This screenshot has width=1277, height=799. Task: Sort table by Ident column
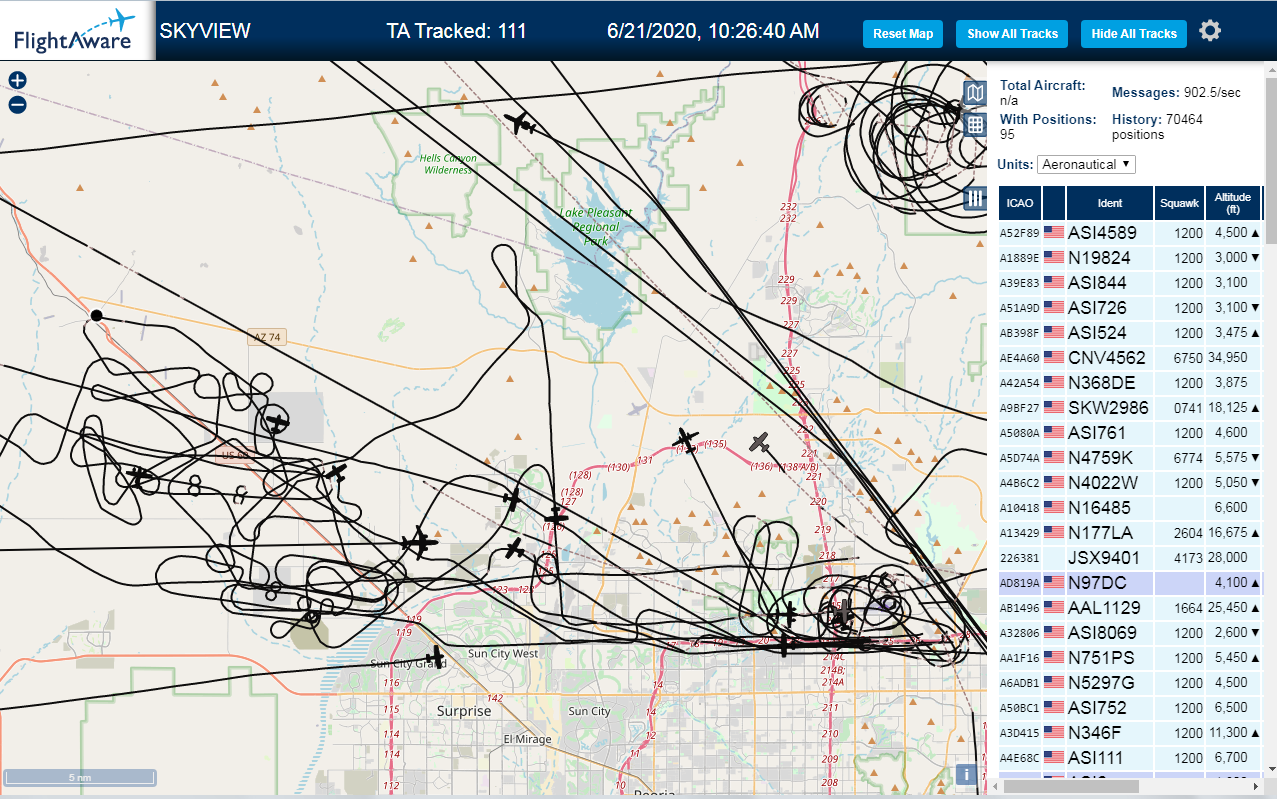click(1110, 203)
